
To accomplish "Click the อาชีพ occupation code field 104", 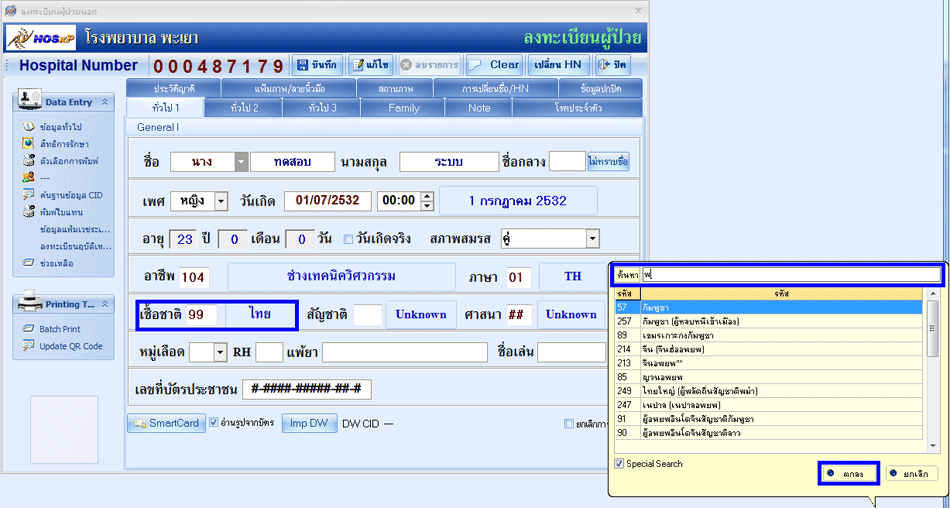I will click(194, 277).
